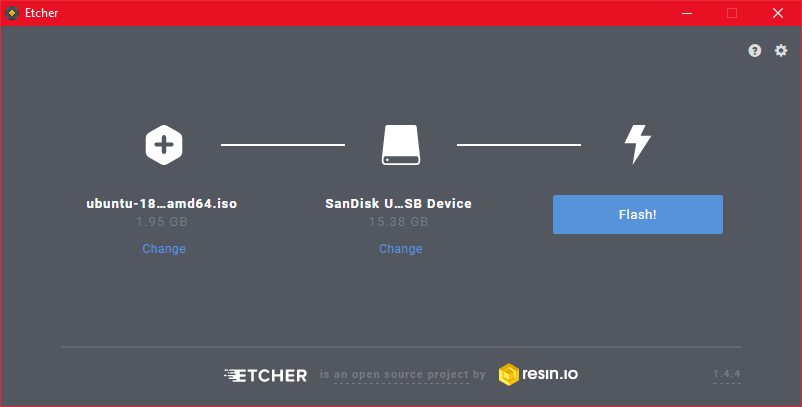The width and height of the screenshot is (802, 407).
Task: Click the SanDisk U…SB Device name
Action: 398,204
